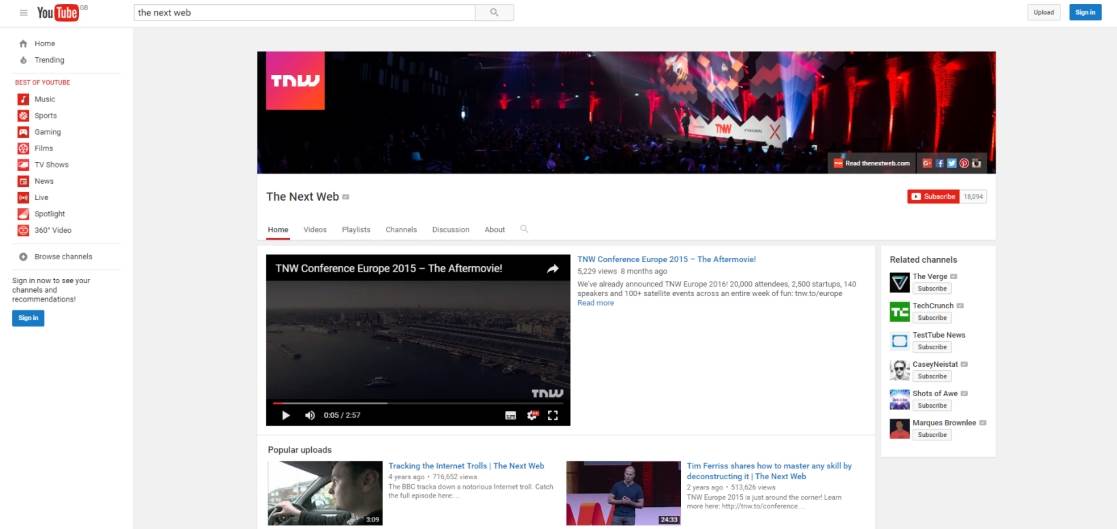The image size is (1117, 529).
Task: Open the Pinterest icon in banner
Action: (964, 163)
